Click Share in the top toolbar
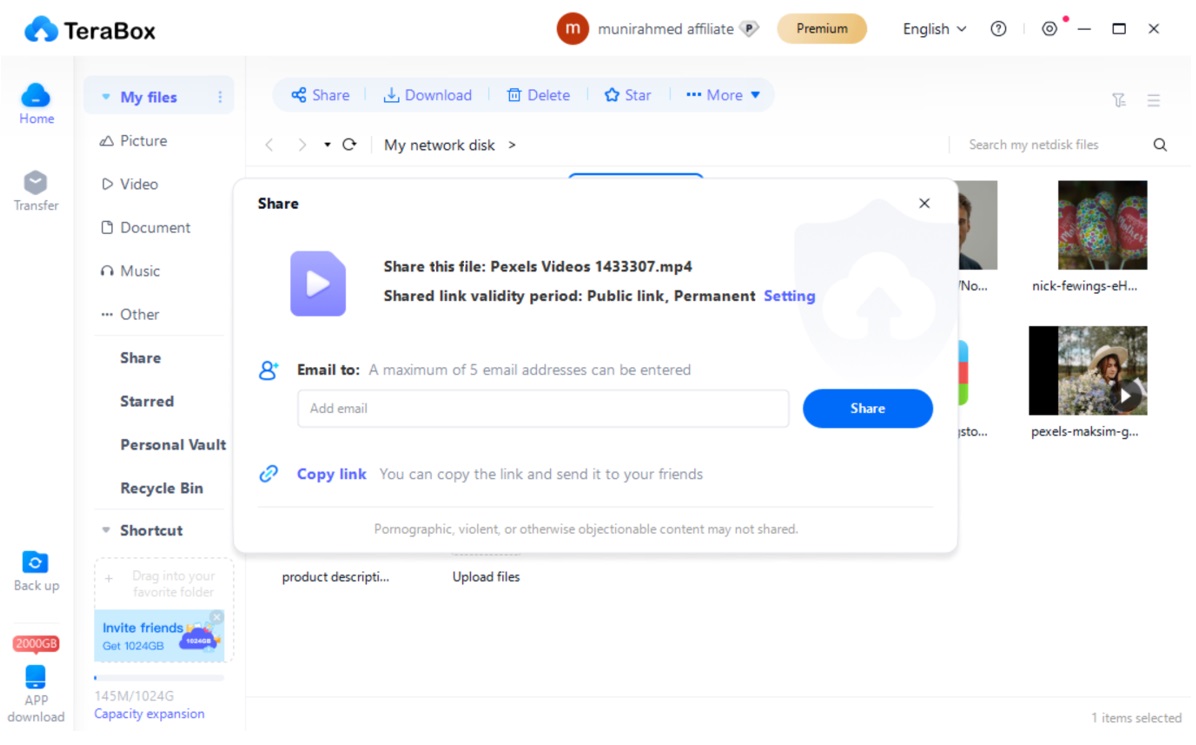The height and width of the screenshot is (745, 1196). (320, 95)
